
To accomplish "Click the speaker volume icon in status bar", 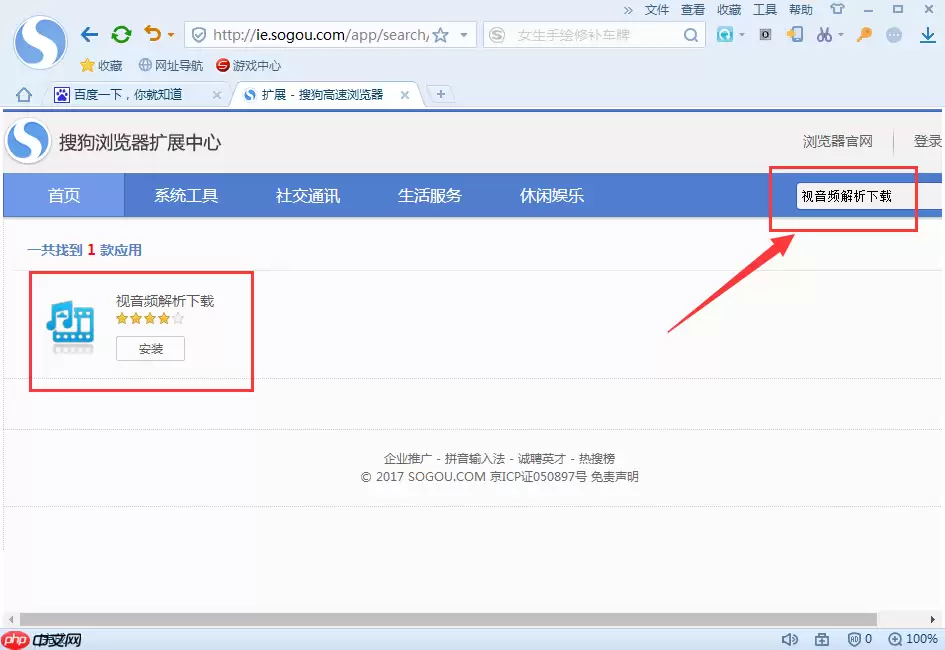I will [x=790, y=638].
